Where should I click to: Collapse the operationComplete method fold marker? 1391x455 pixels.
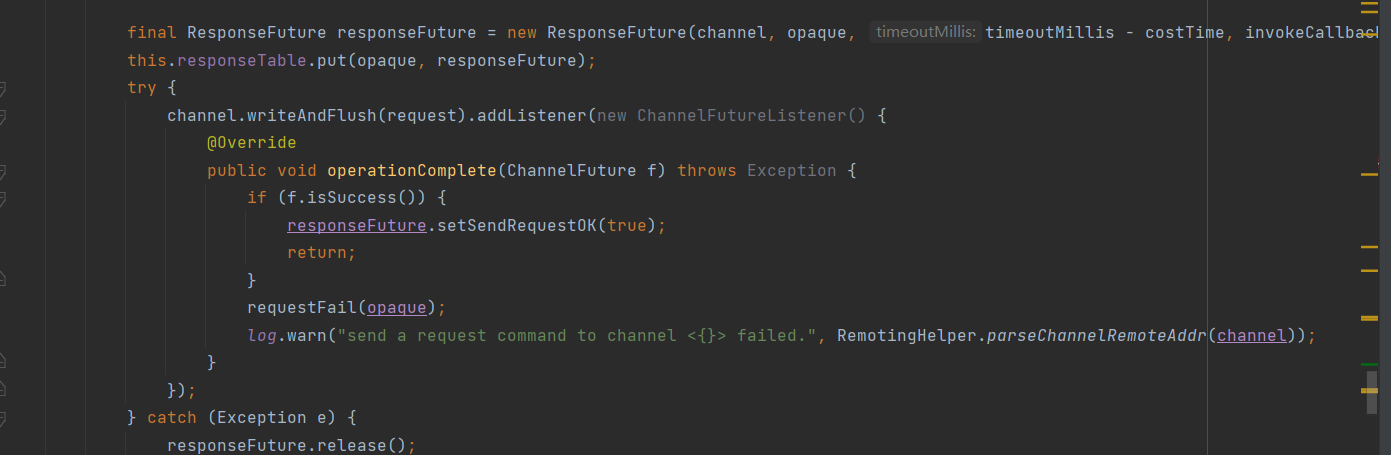pos(3,171)
